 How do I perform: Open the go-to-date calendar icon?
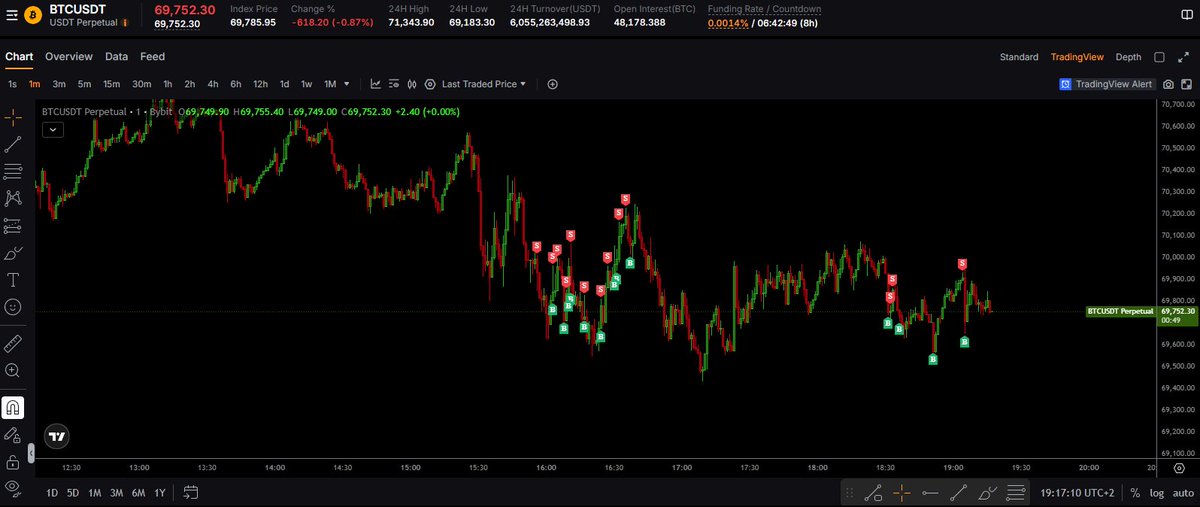click(x=191, y=492)
